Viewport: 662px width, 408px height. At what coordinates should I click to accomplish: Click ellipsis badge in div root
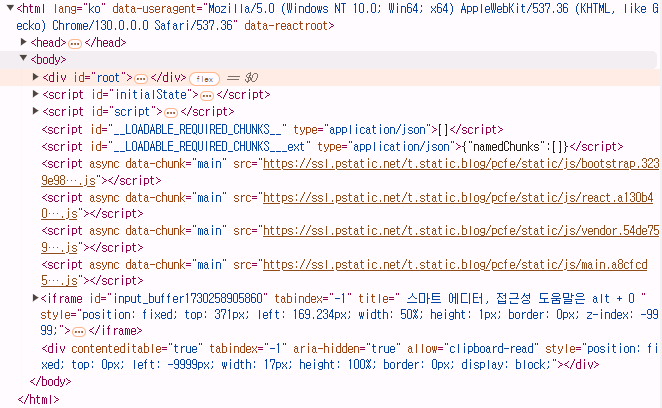(x=141, y=79)
